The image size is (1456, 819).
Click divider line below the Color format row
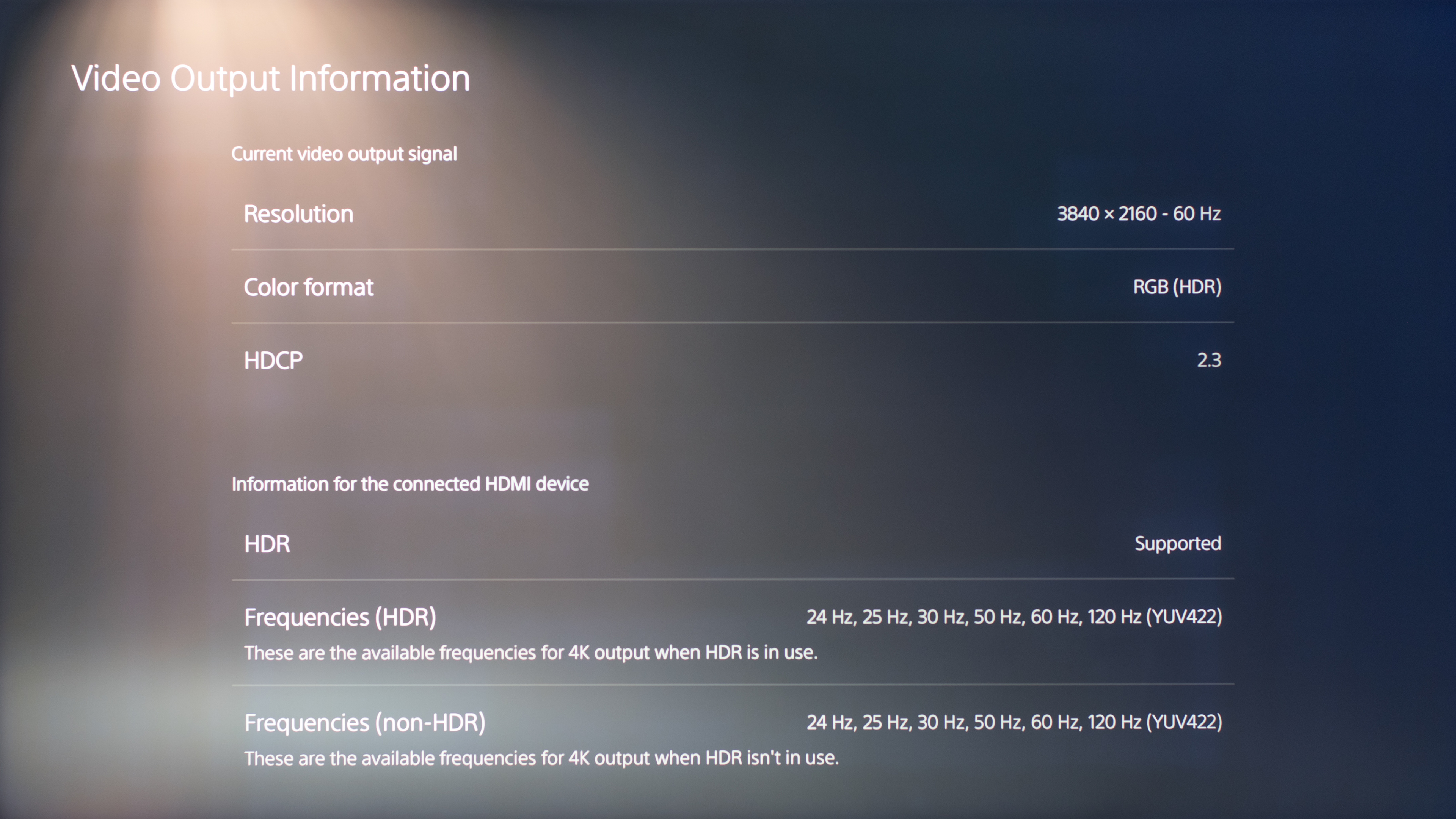pyautogui.click(x=733, y=323)
